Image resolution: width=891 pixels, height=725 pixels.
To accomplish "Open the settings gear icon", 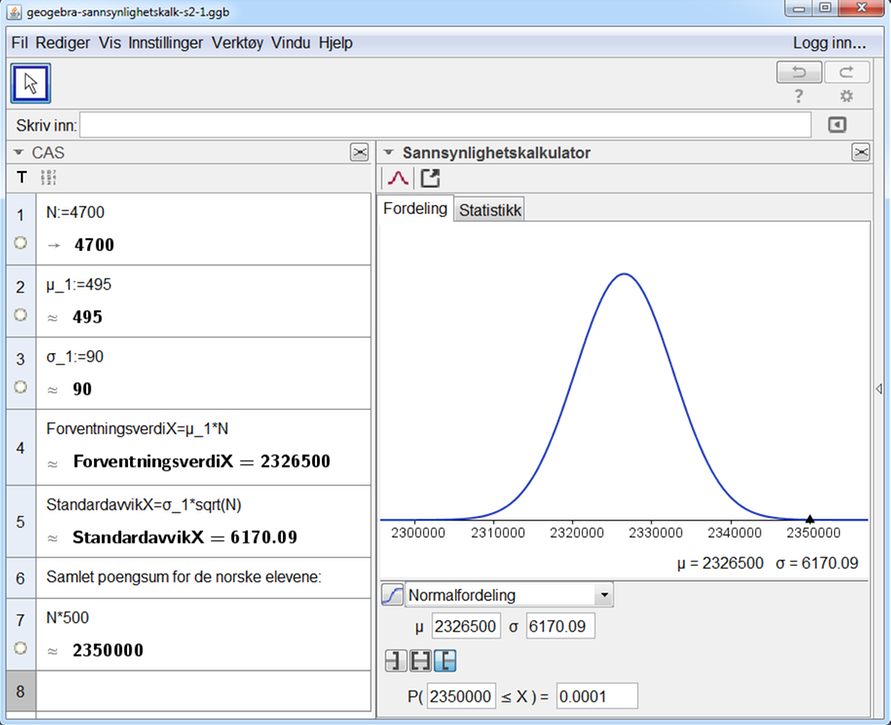I will [846, 97].
